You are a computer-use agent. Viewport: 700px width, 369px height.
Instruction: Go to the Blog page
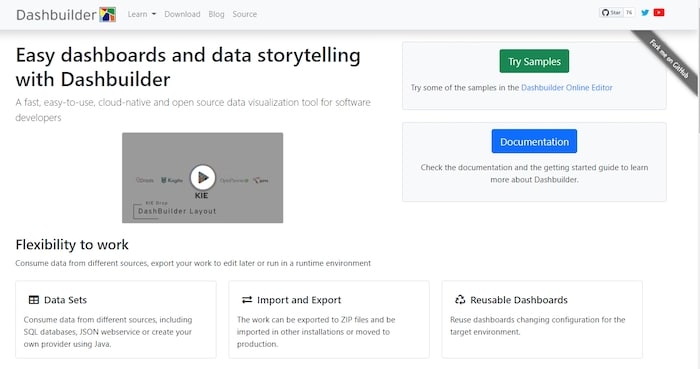pyautogui.click(x=216, y=14)
